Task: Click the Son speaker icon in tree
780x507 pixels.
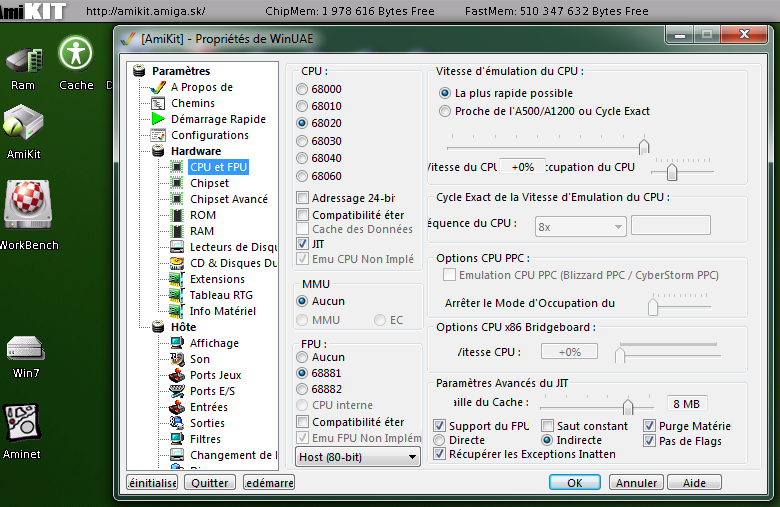Action: [177, 359]
